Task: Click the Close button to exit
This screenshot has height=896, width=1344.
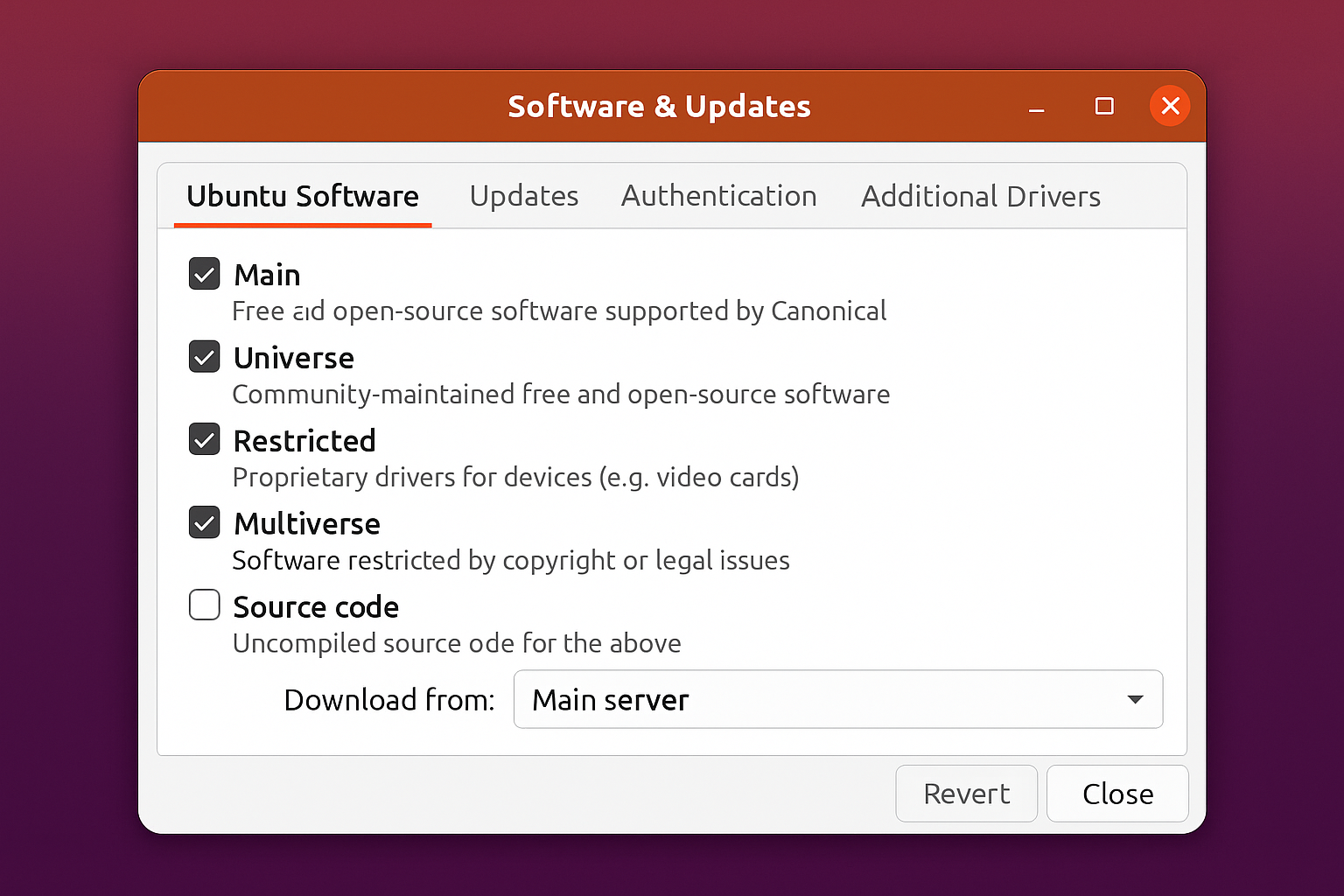Action: click(1117, 794)
